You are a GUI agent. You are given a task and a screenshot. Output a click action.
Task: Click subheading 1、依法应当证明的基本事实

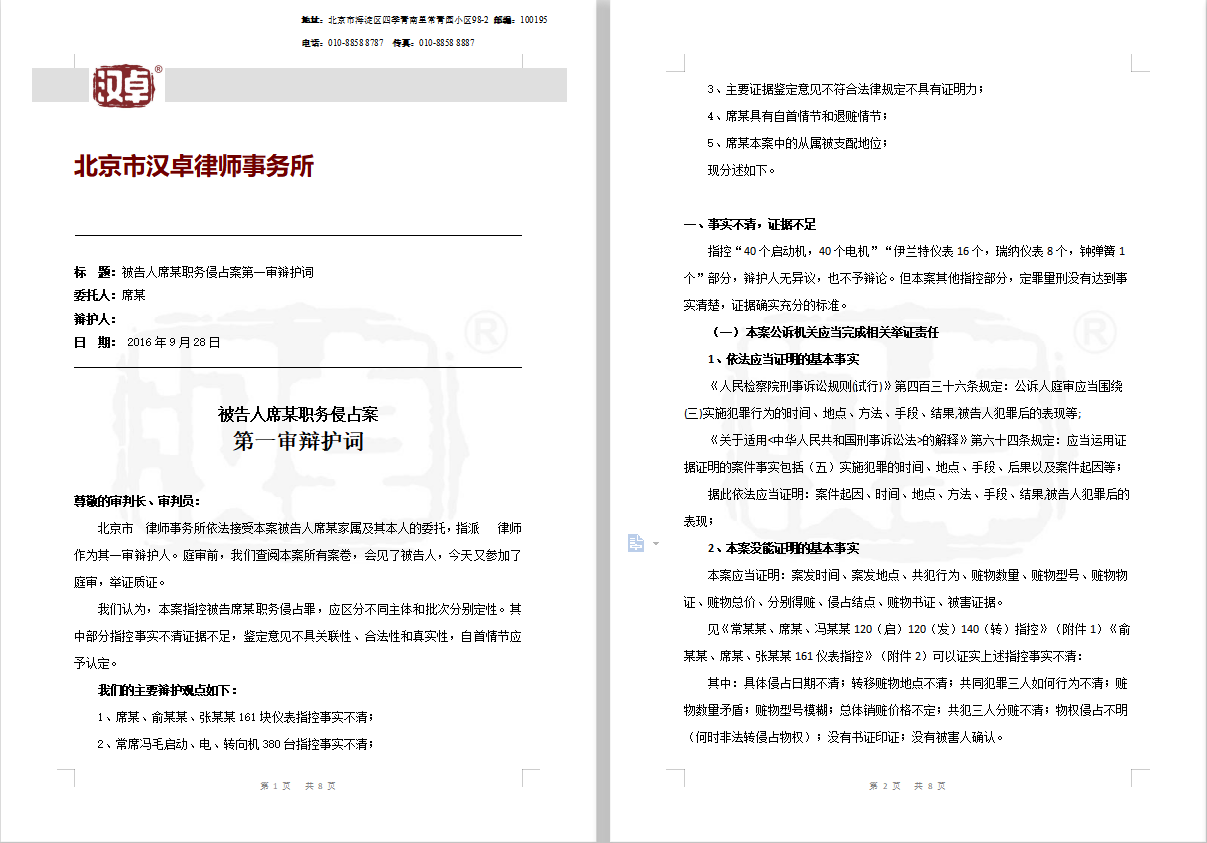[783, 359]
